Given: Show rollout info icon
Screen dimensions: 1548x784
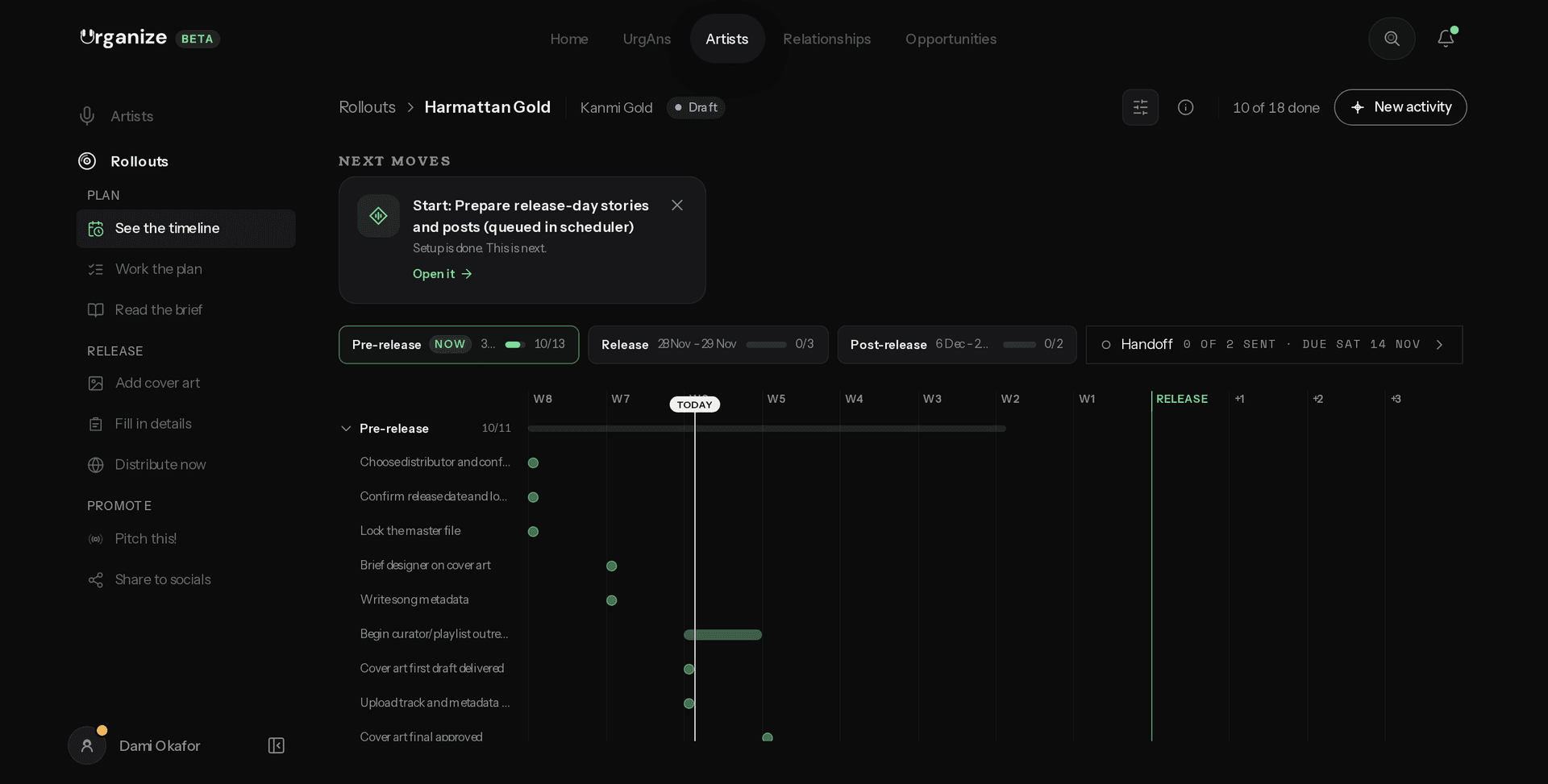Looking at the screenshot, I should (1185, 107).
